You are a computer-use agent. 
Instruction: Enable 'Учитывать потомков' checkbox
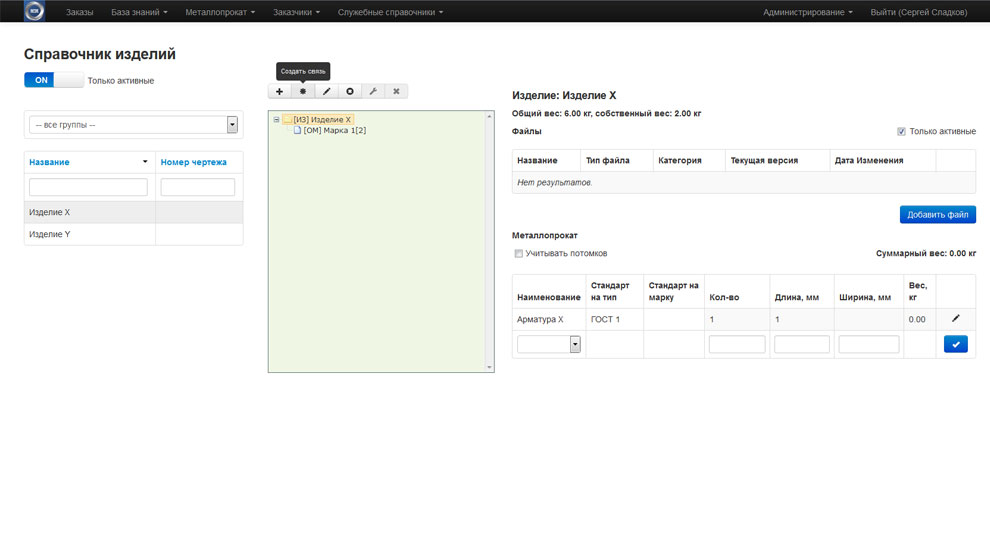pos(518,253)
